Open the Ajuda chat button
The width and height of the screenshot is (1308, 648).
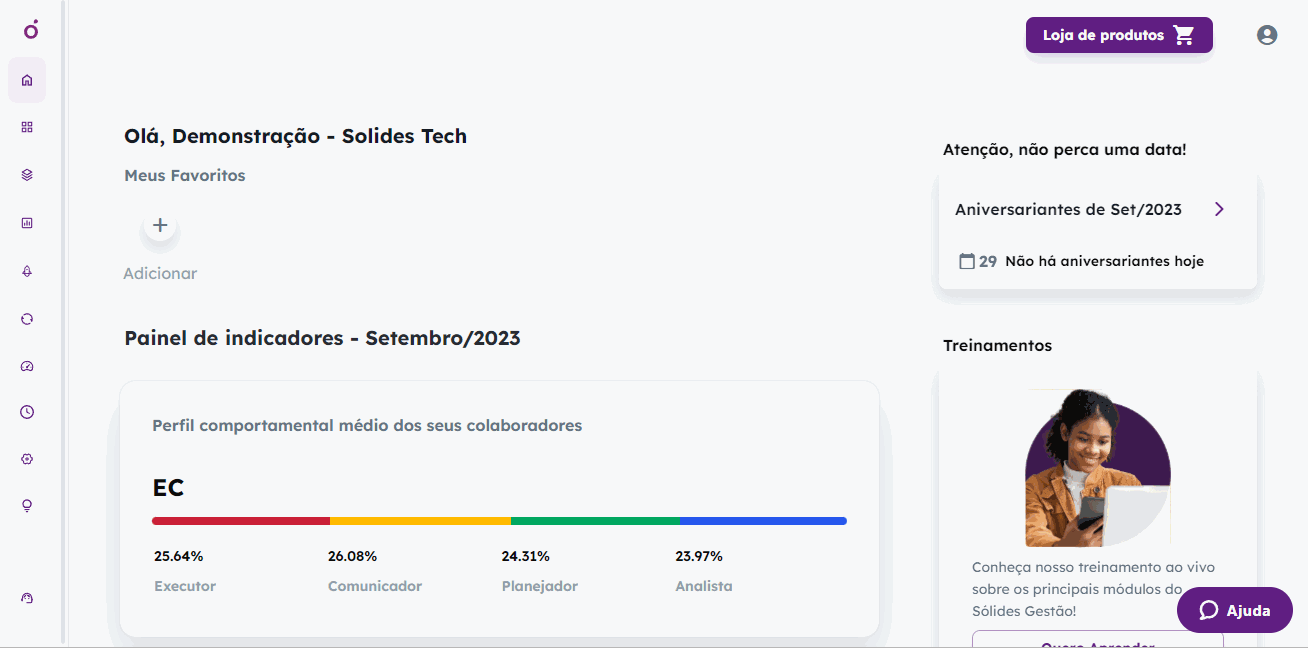1235,610
